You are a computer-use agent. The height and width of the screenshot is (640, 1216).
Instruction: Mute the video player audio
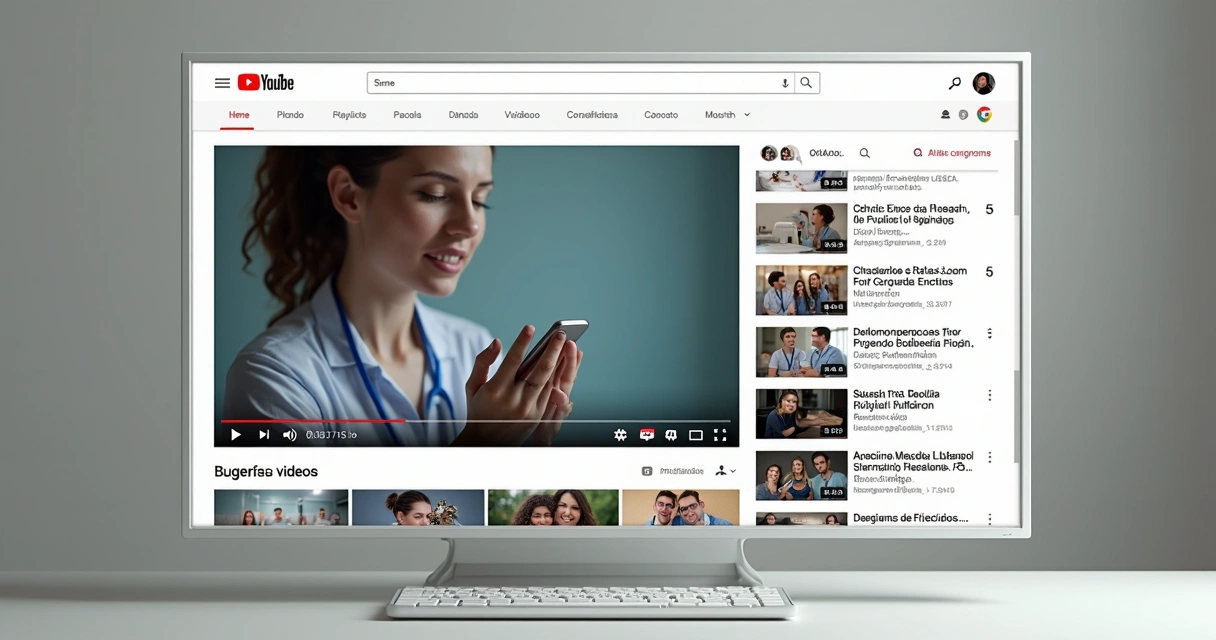click(x=288, y=434)
